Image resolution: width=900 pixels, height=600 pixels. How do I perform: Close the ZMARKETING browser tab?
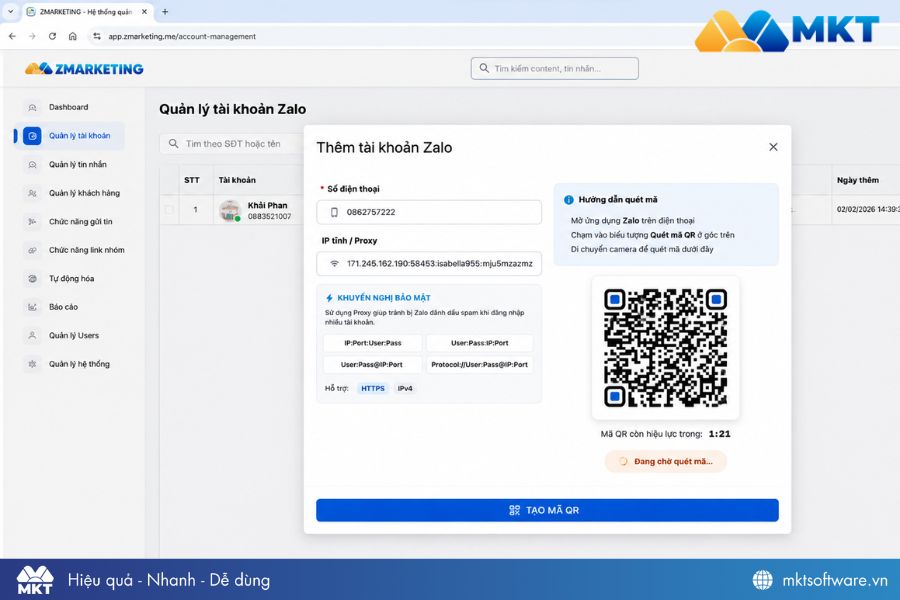[x=145, y=11]
